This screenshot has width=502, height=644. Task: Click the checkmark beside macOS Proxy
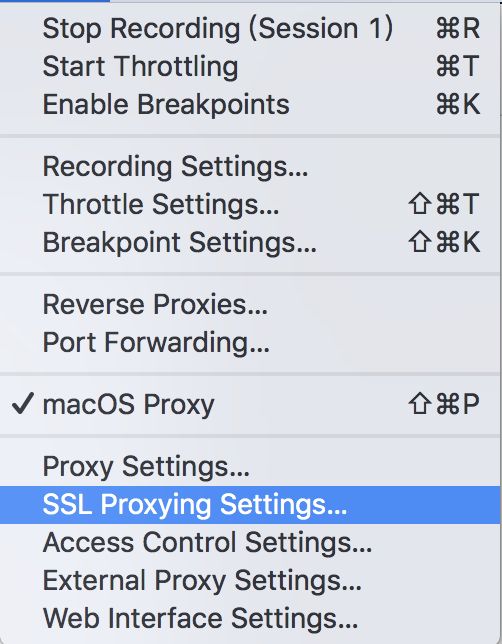tap(23, 404)
